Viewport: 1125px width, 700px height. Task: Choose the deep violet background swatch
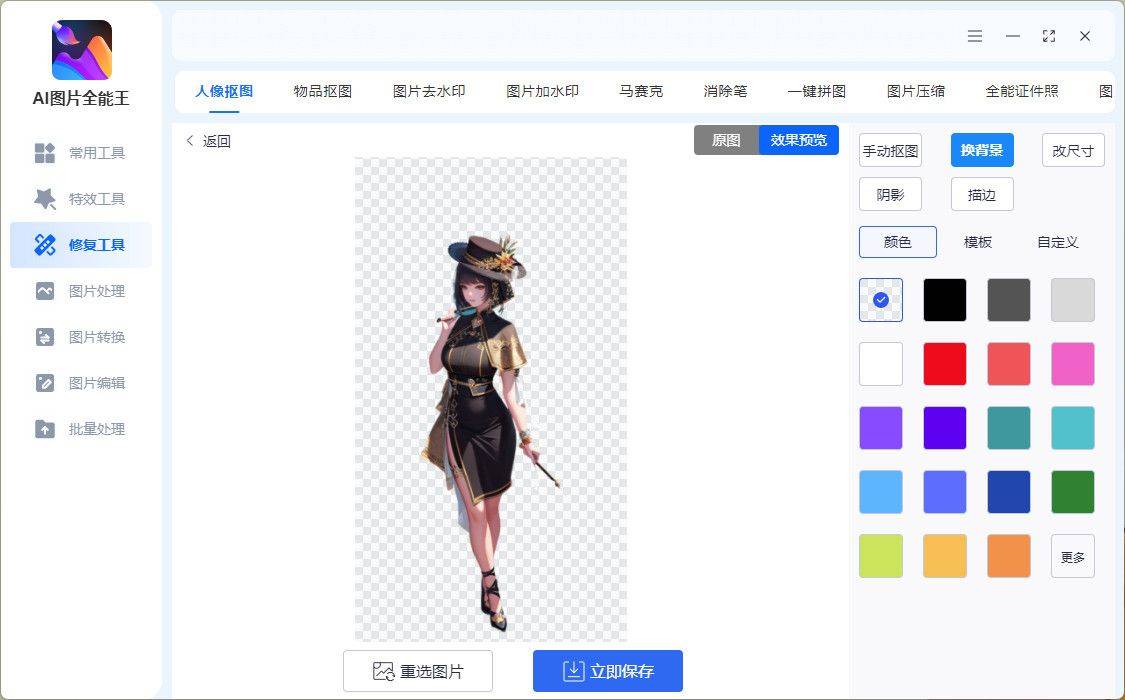945,427
